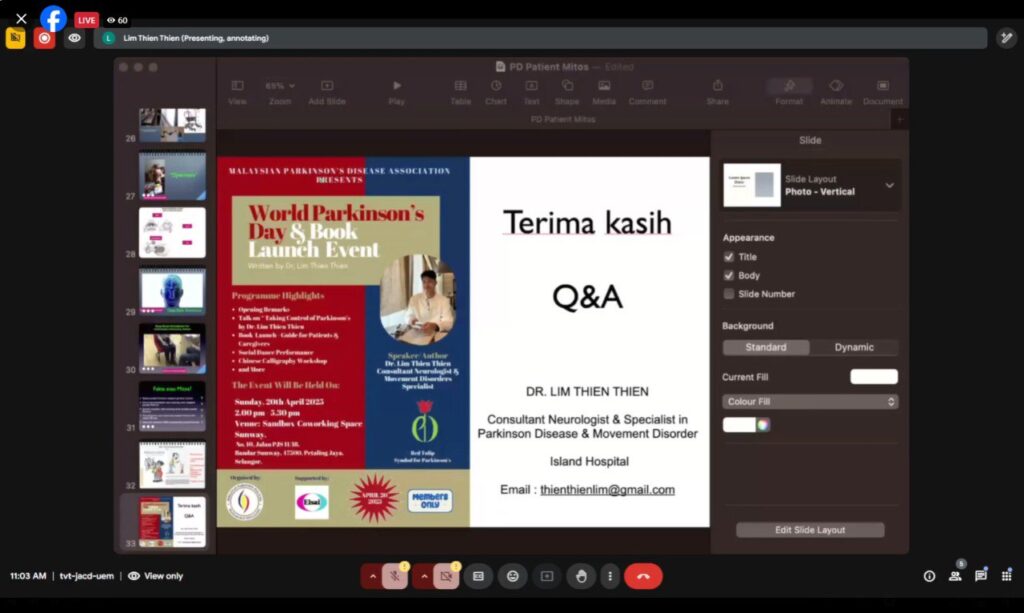Show the people participants list
Viewport: 1024px width, 613px height.
955,576
